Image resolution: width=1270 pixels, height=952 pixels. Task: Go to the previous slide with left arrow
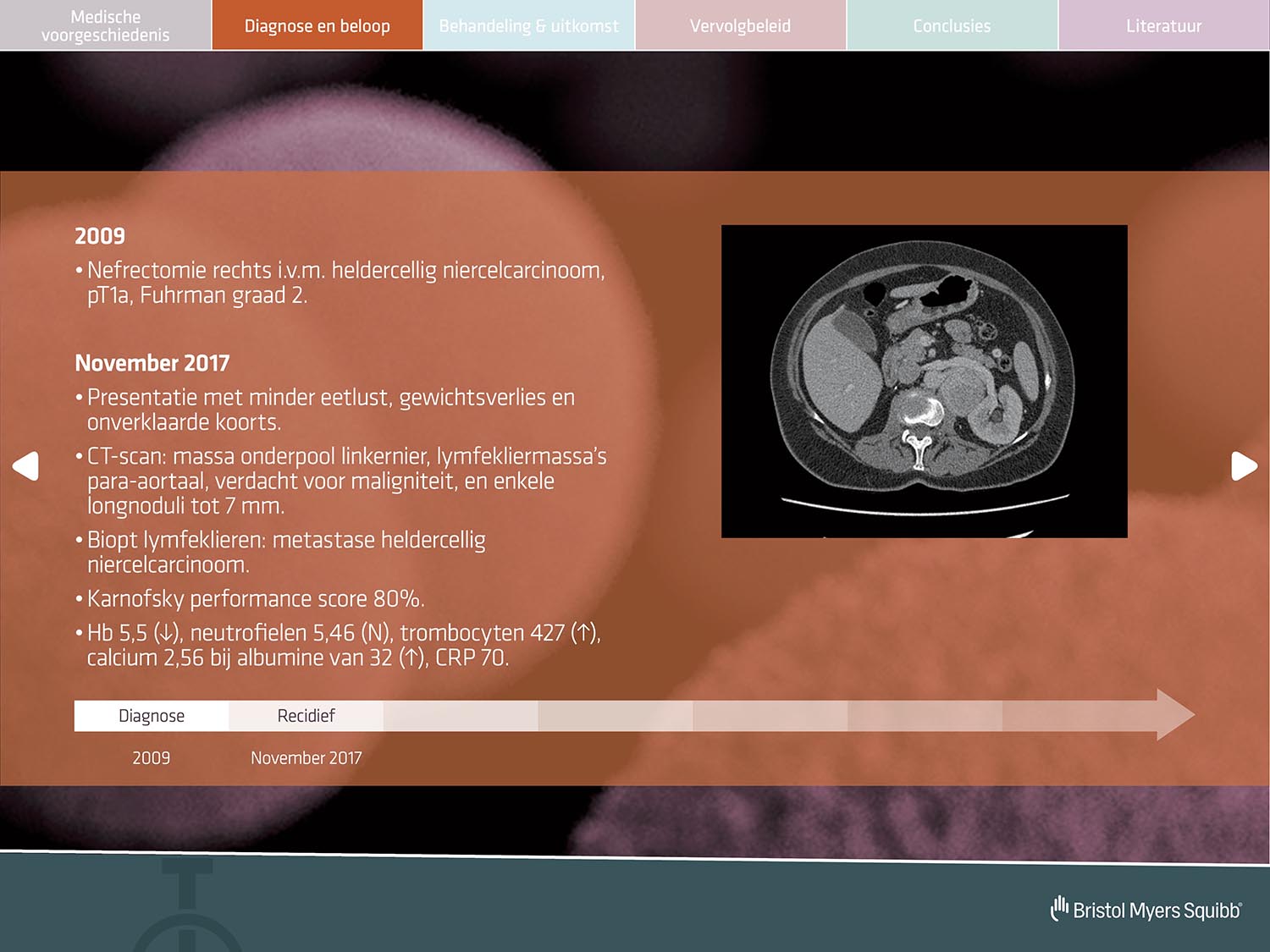click(x=26, y=465)
